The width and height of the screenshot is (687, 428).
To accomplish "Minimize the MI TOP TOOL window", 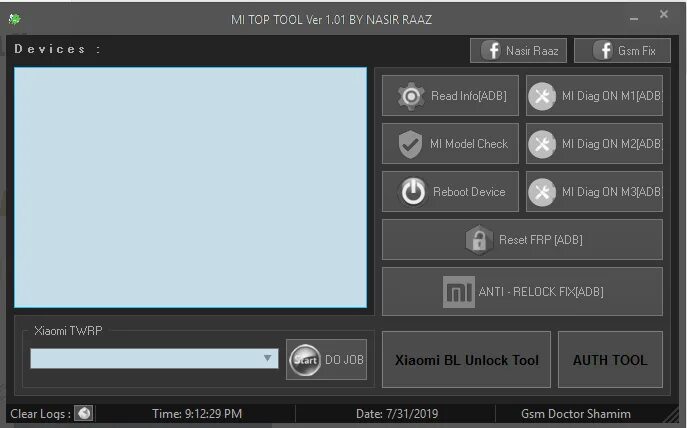I will coord(634,19).
